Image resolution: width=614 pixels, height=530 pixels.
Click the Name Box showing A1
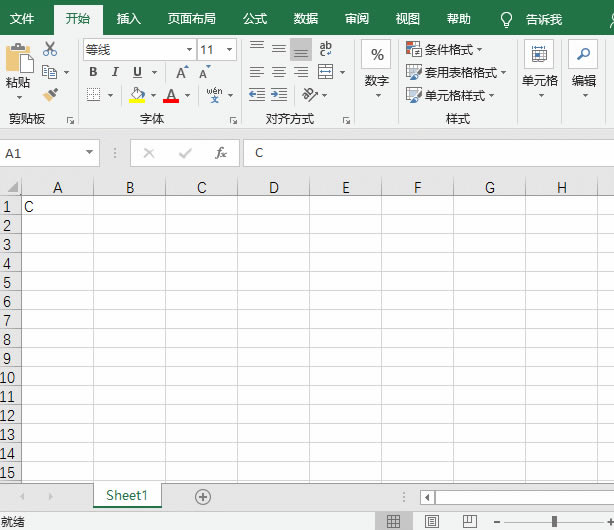point(42,153)
